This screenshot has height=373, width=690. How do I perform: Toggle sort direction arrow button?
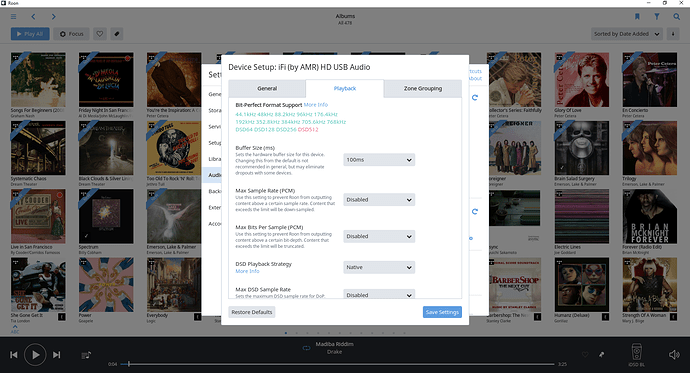pos(673,34)
